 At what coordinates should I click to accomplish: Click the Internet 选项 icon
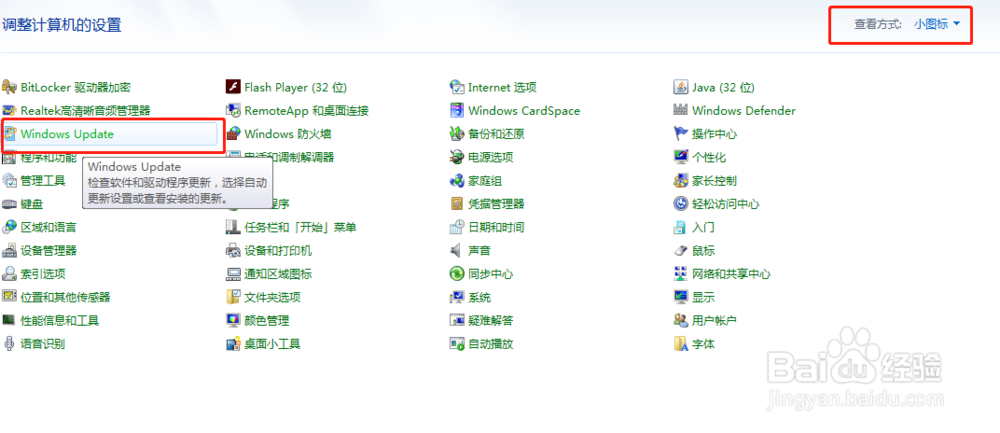[457, 87]
